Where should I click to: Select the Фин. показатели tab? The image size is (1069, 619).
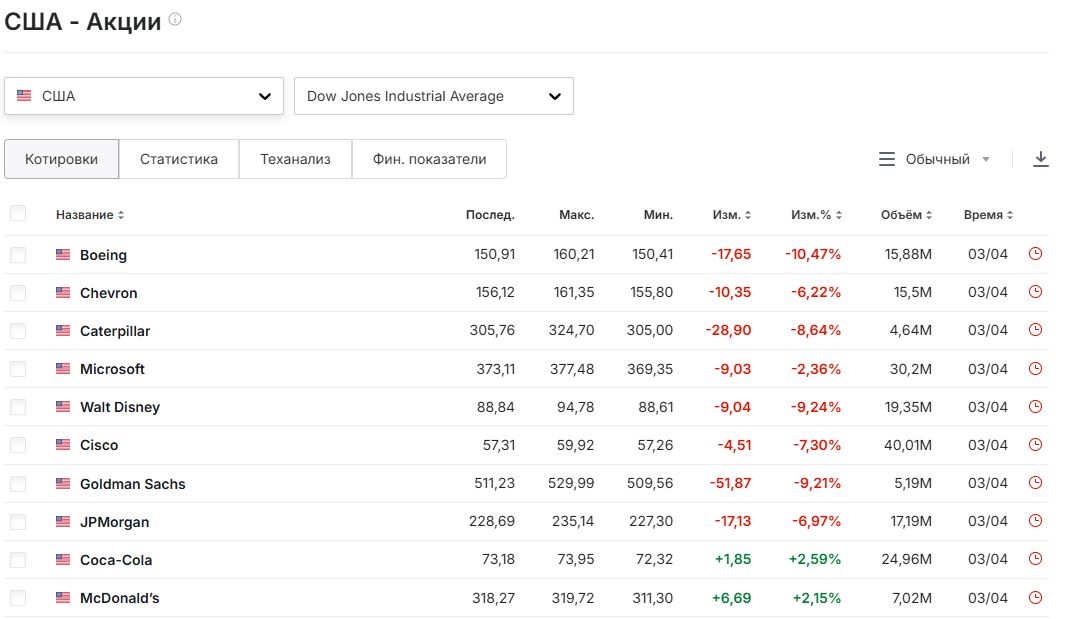coord(429,159)
